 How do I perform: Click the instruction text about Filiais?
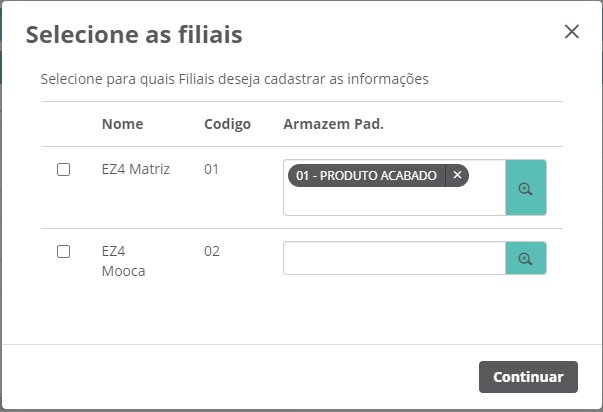click(235, 79)
